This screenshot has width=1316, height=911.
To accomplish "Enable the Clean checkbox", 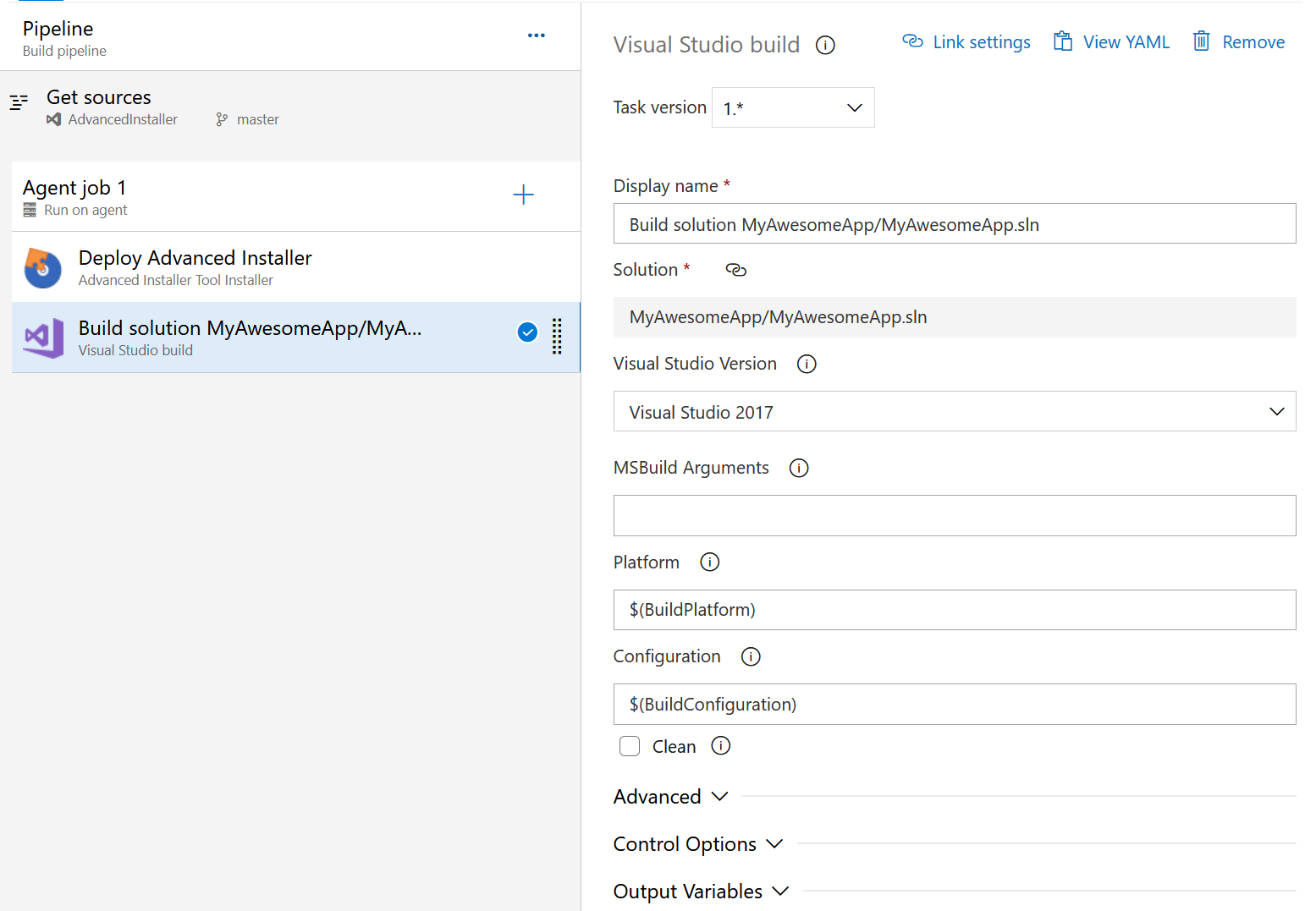I will click(x=630, y=746).
